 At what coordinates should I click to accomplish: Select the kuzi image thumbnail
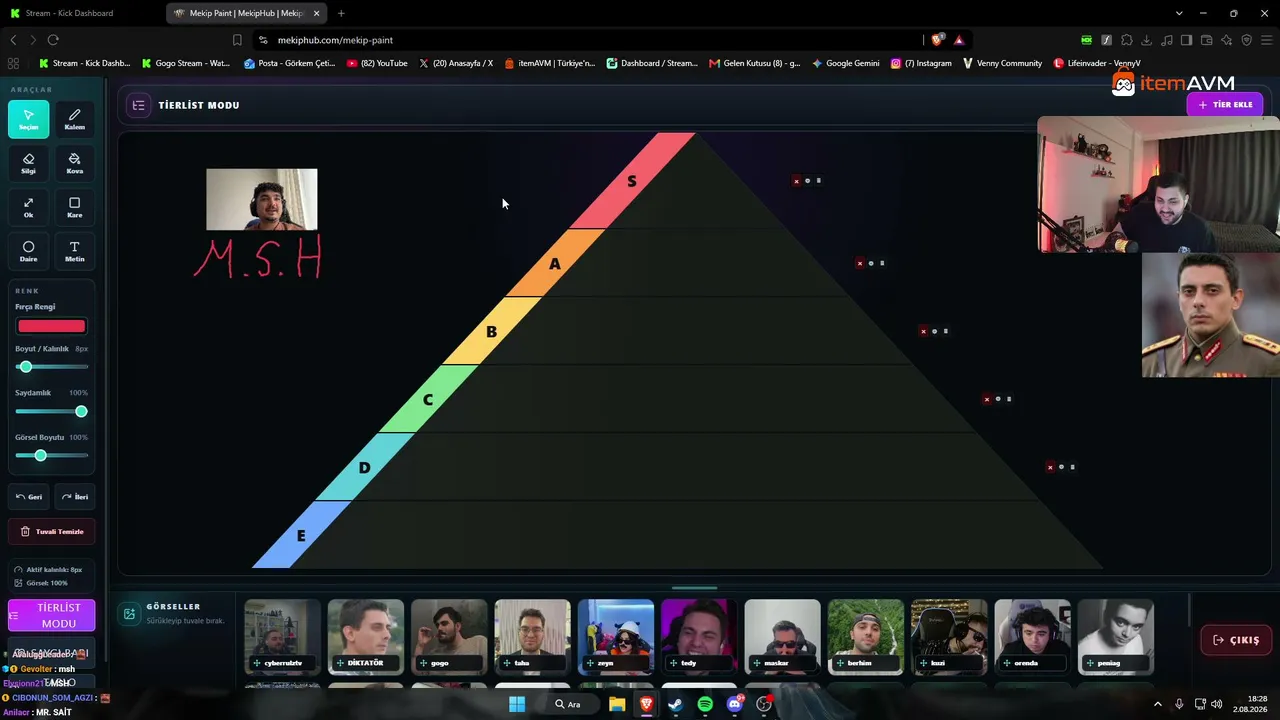click(x=949, y=636)
